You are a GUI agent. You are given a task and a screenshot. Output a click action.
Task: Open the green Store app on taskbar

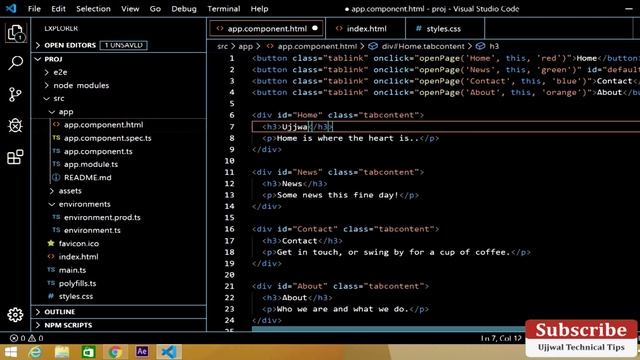[88, 351]
